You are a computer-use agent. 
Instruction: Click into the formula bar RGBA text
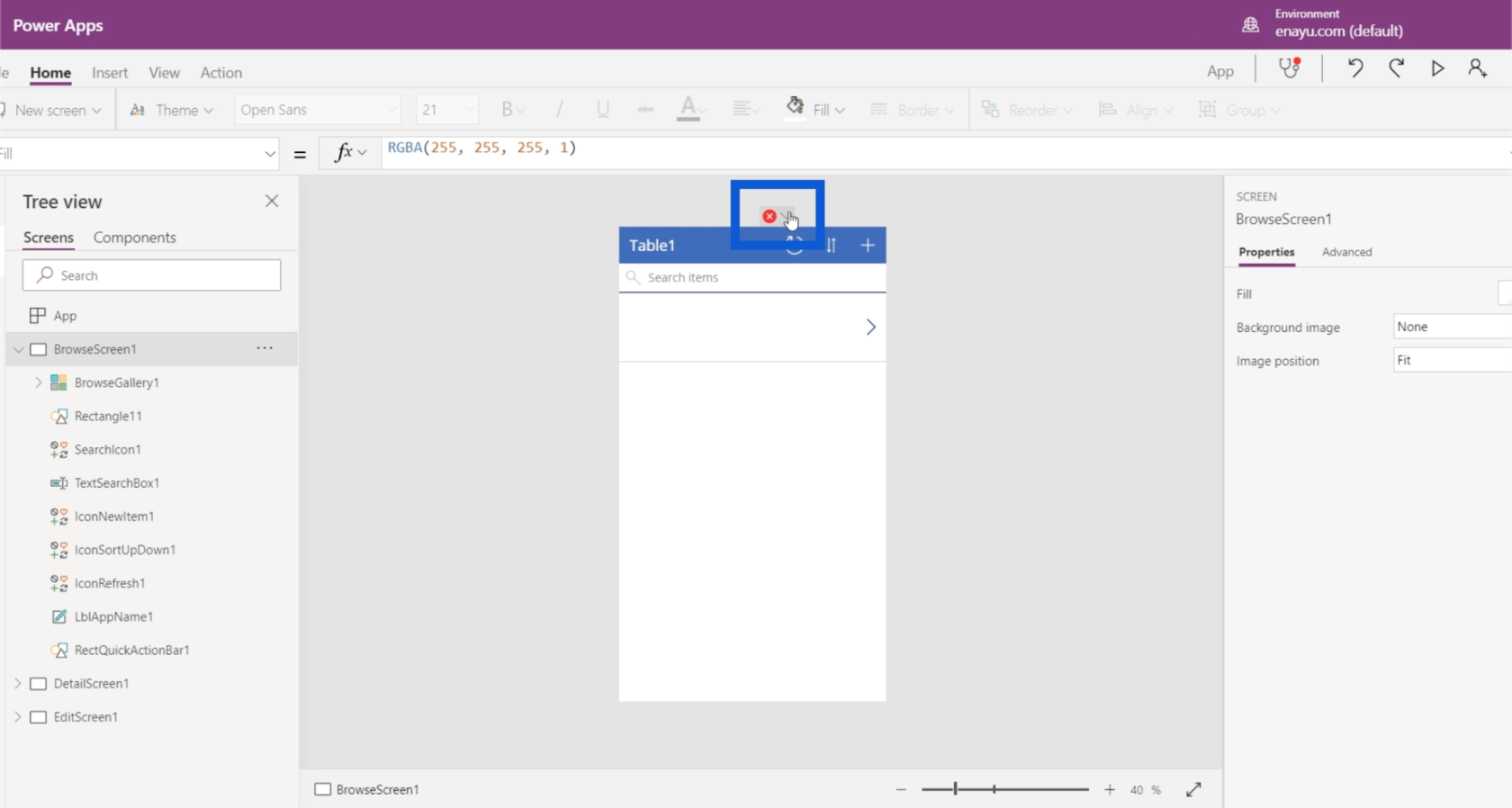point(481,148)
